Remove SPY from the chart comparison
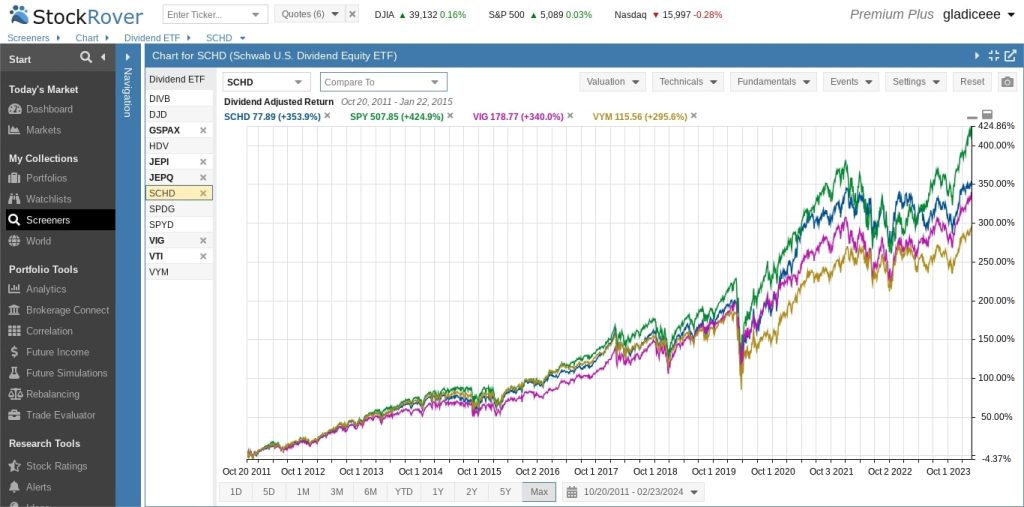 point(450,116)
